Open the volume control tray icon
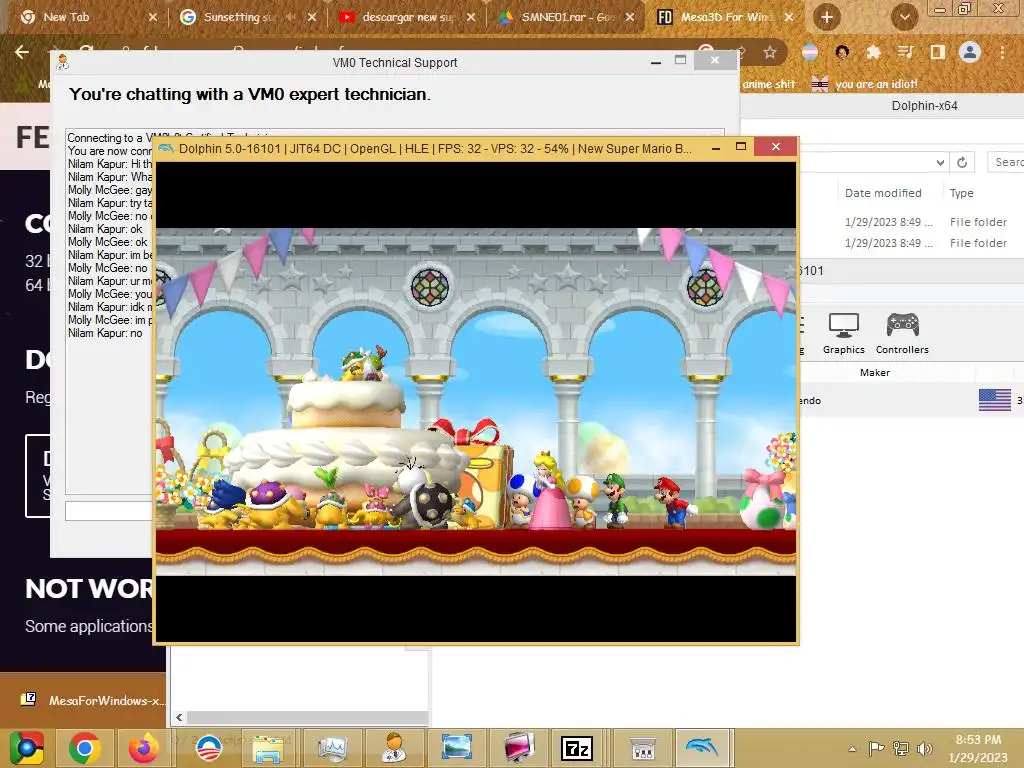The height and width of the screenshot is (768, 1024). (924, 748)
